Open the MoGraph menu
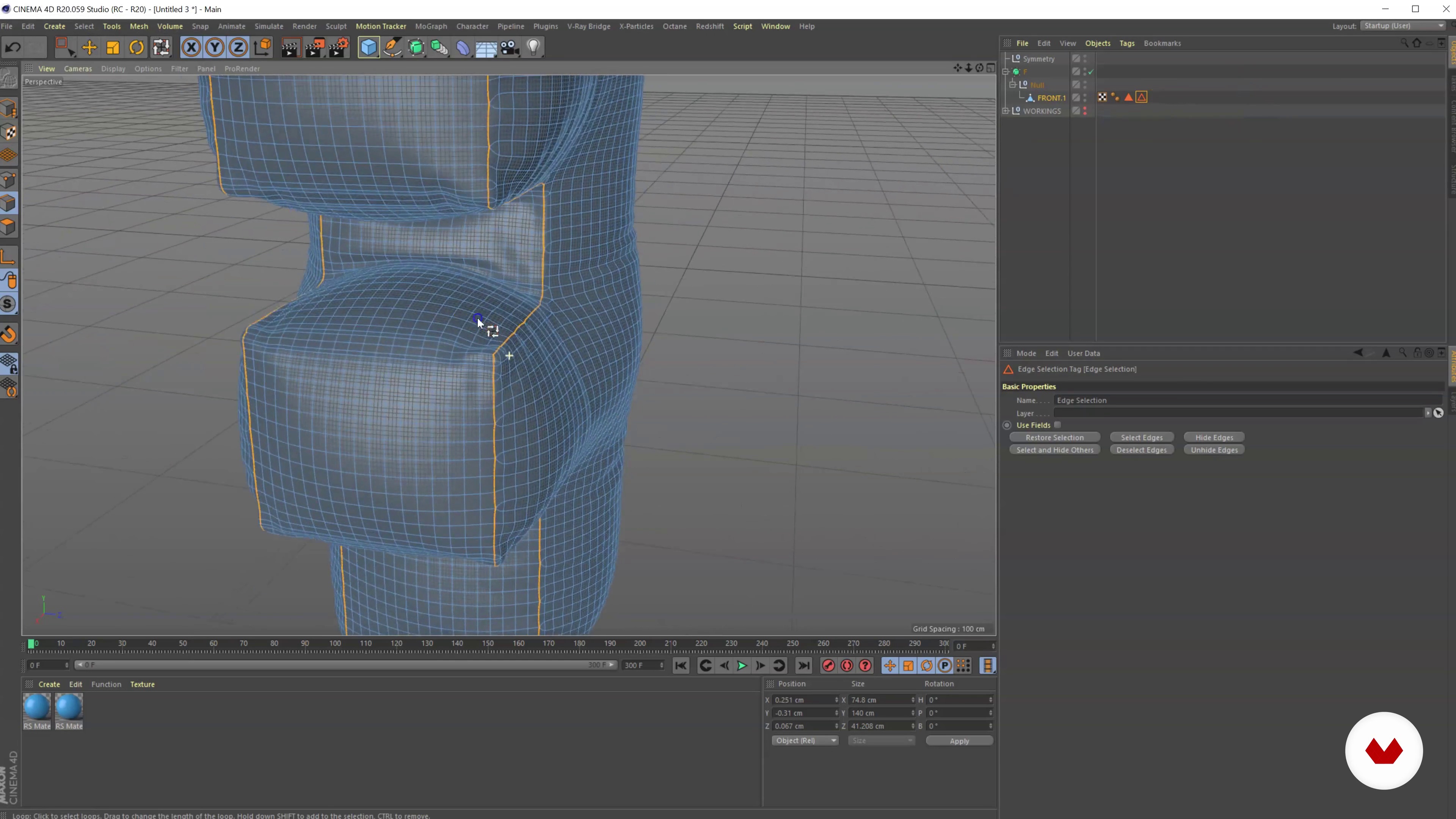The image size is (1456, 819). click(x=431, y=26)
